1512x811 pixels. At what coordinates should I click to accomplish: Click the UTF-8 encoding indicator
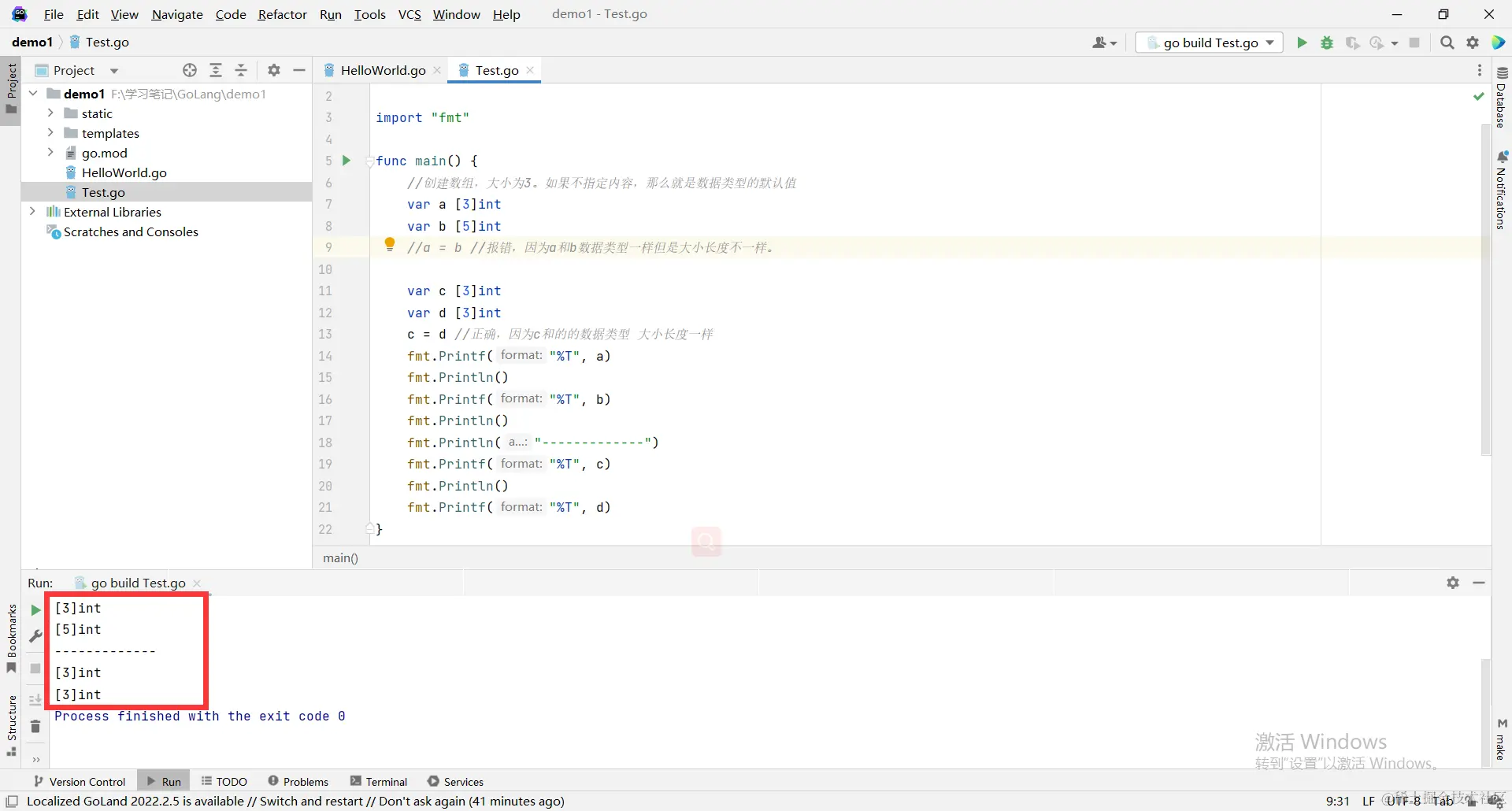click(x=1403, y=801)
